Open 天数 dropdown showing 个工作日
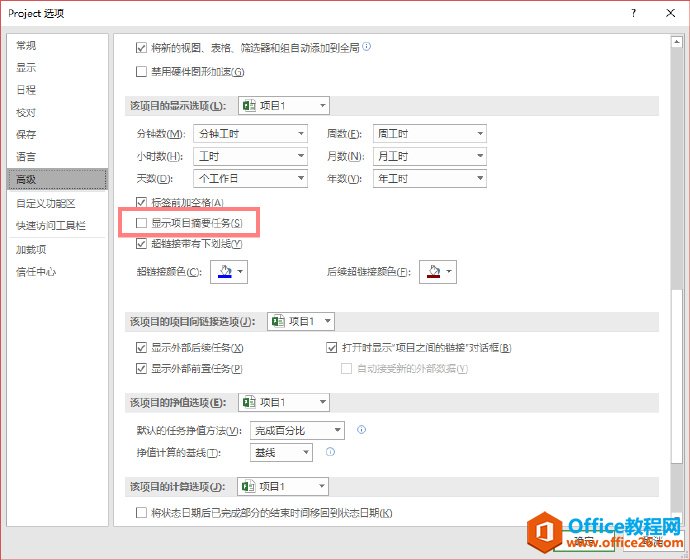The width and height of the screenshot is (690, 560). pyautogui.click(x=250, y=178)
